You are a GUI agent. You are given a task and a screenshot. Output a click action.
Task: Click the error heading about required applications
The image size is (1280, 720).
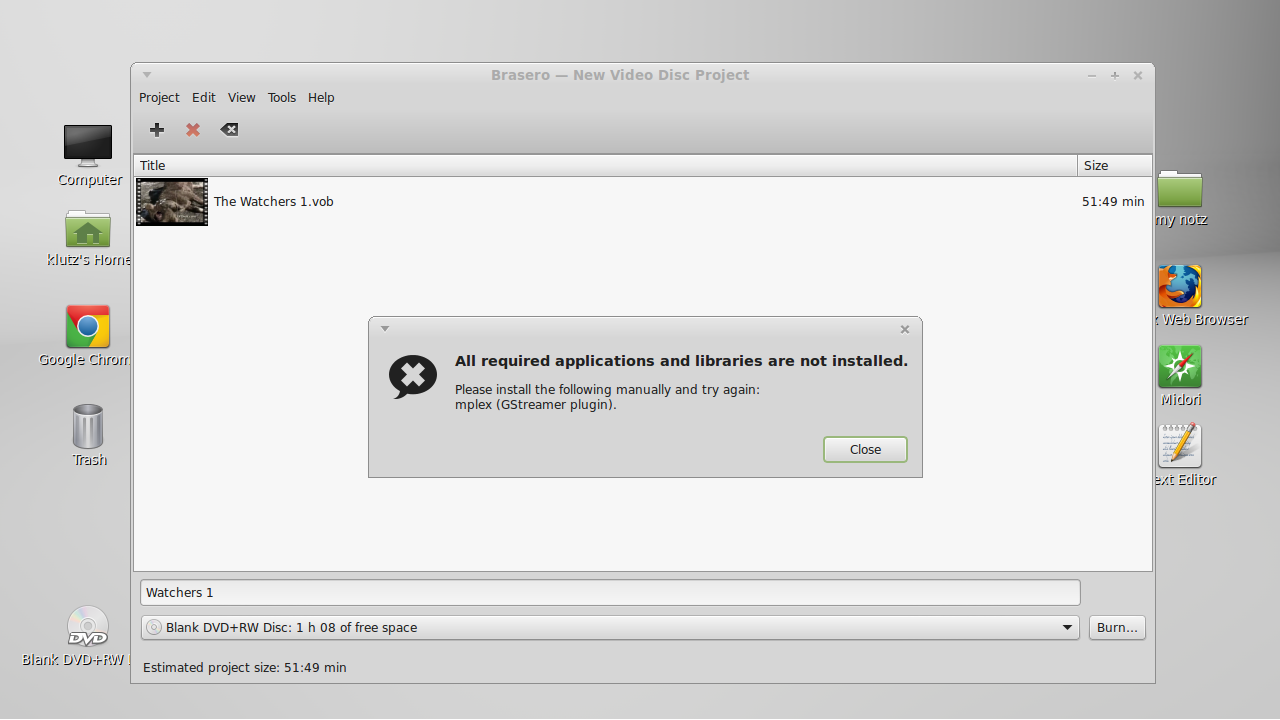681,361
